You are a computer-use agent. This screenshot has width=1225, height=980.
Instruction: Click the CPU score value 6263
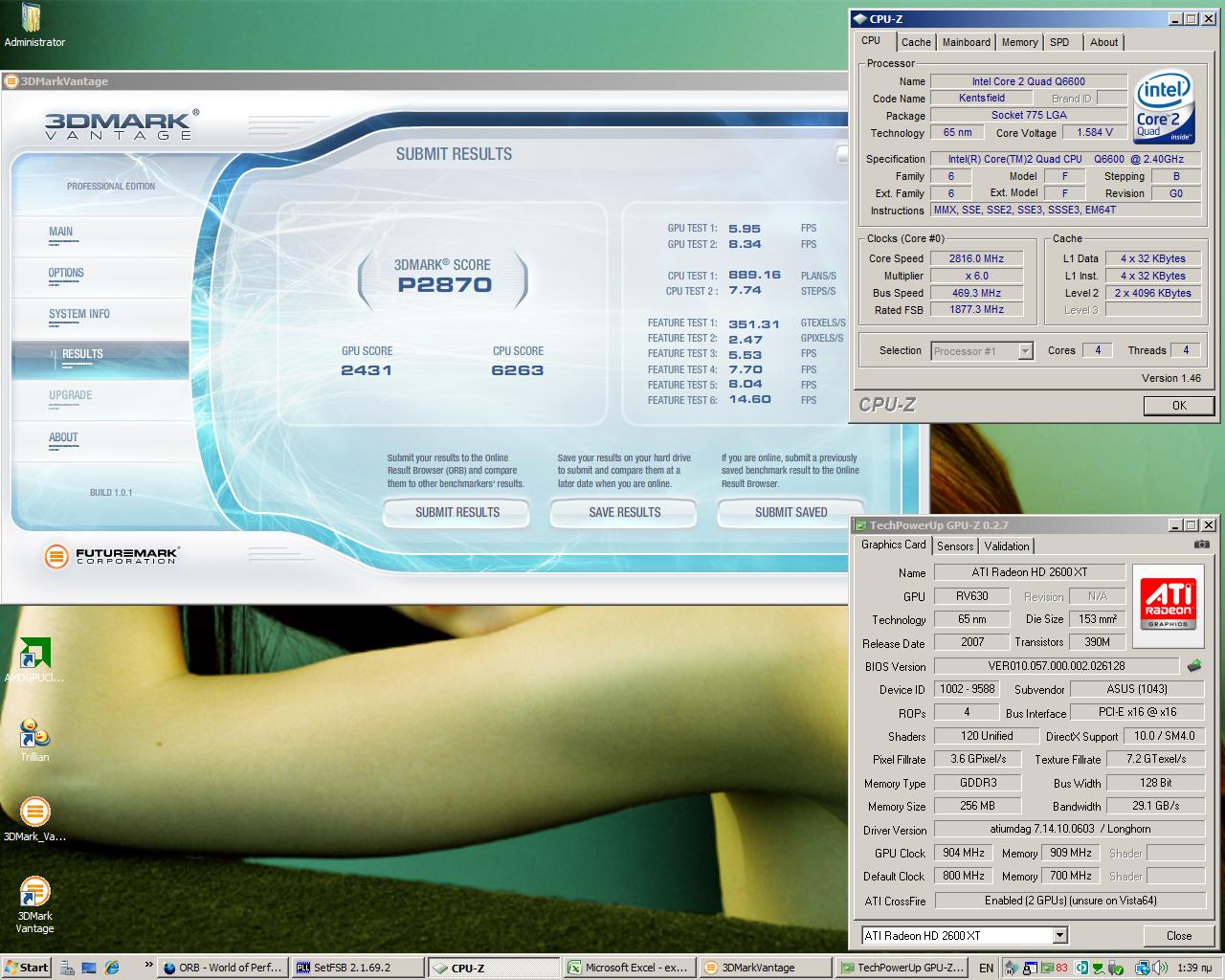point(518,370)
